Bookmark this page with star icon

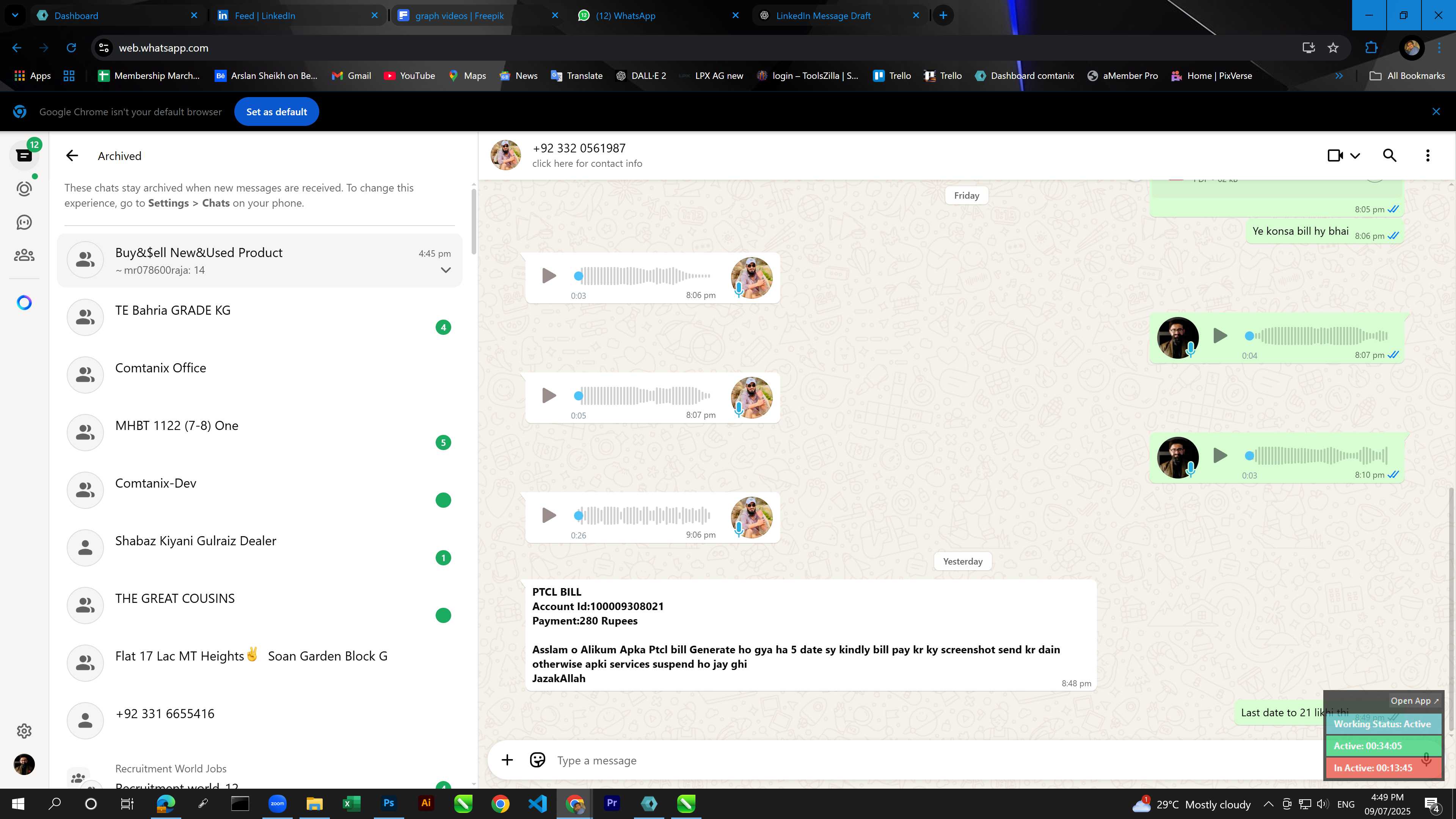[1333, 48]
